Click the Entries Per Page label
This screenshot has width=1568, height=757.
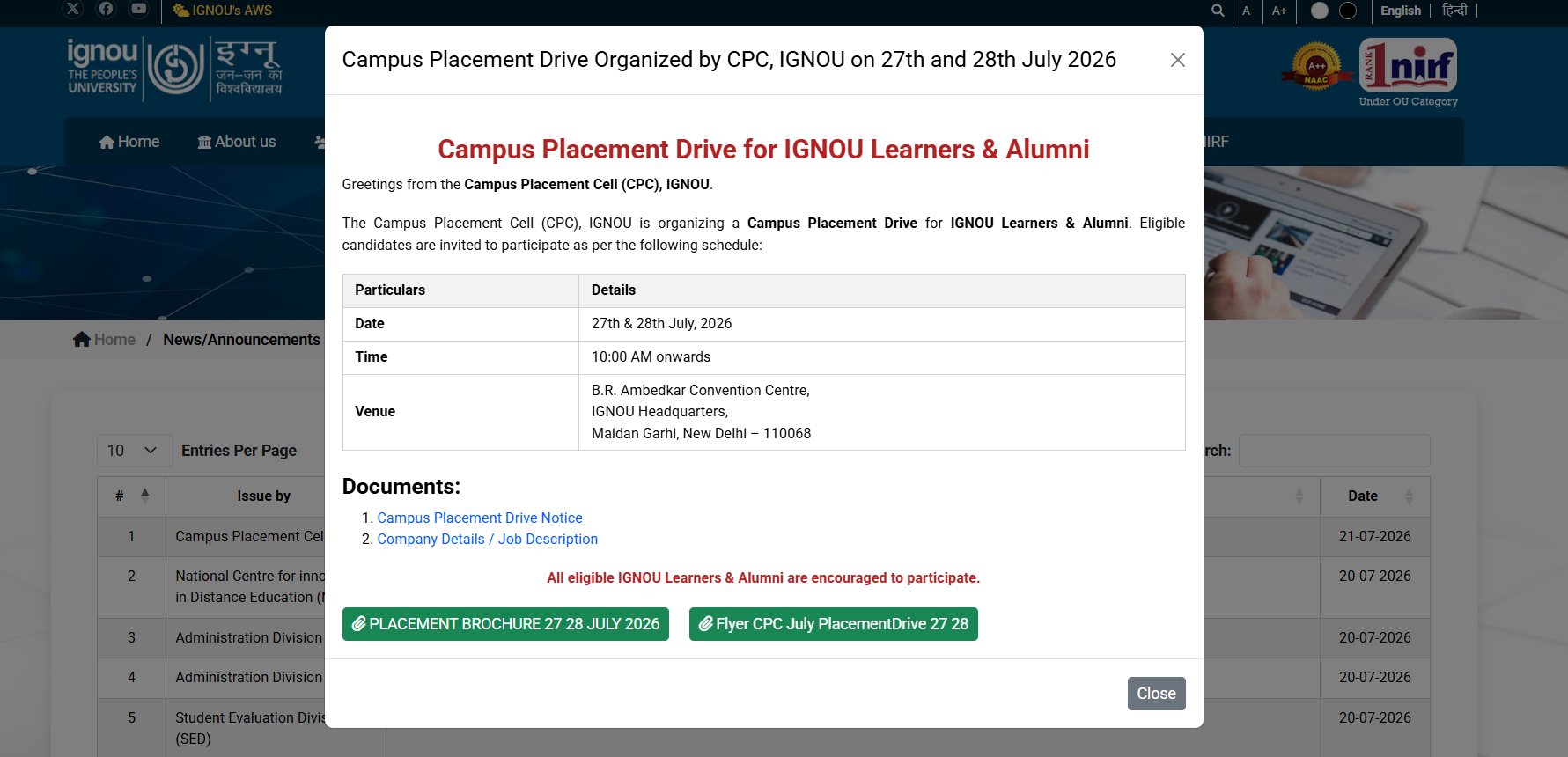point(239,451)
